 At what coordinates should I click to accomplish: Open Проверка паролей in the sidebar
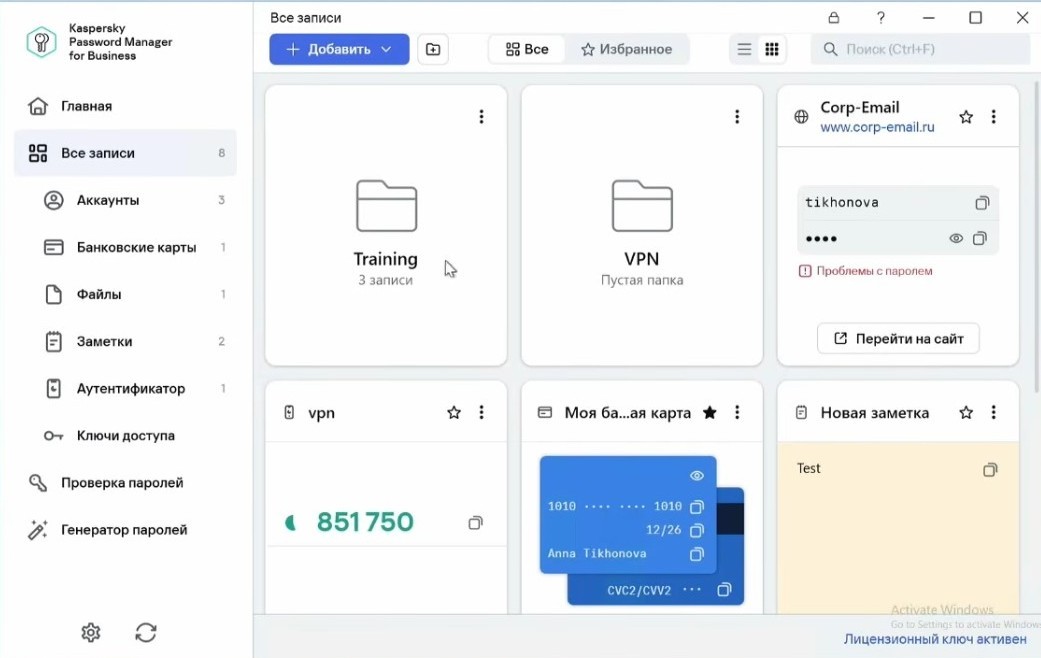(x=125, y=483)
